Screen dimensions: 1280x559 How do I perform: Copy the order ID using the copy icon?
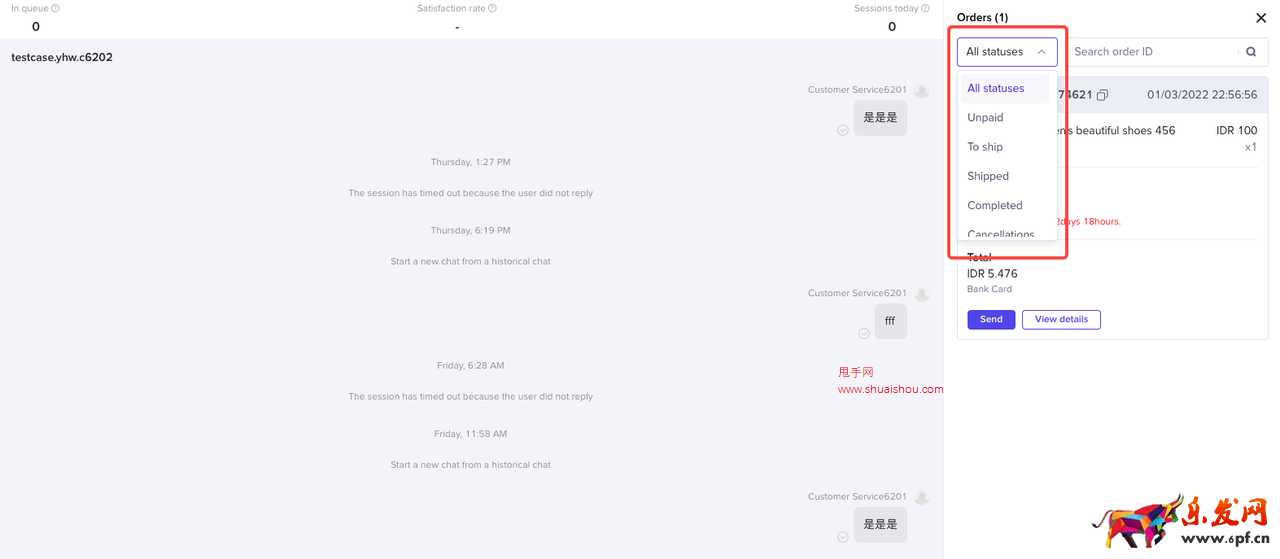tap(1102, 95)
